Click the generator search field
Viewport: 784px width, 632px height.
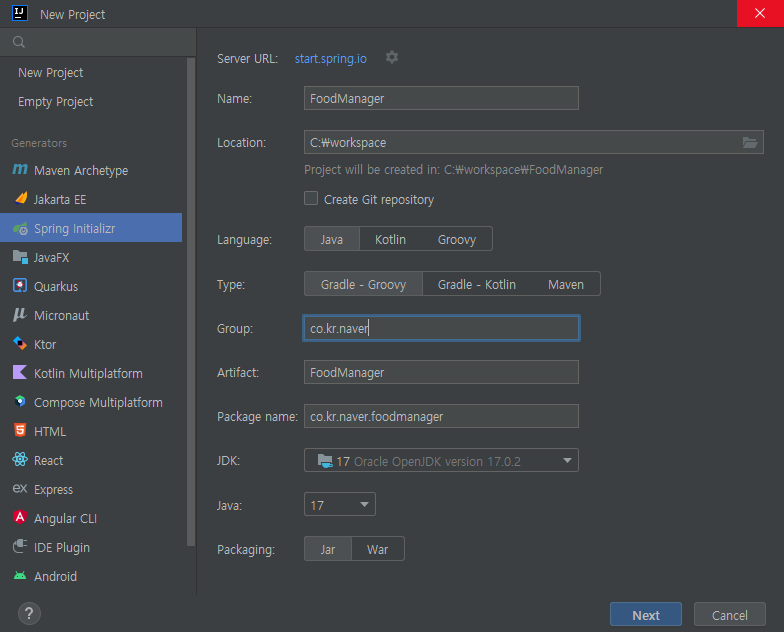pos(98,42)
